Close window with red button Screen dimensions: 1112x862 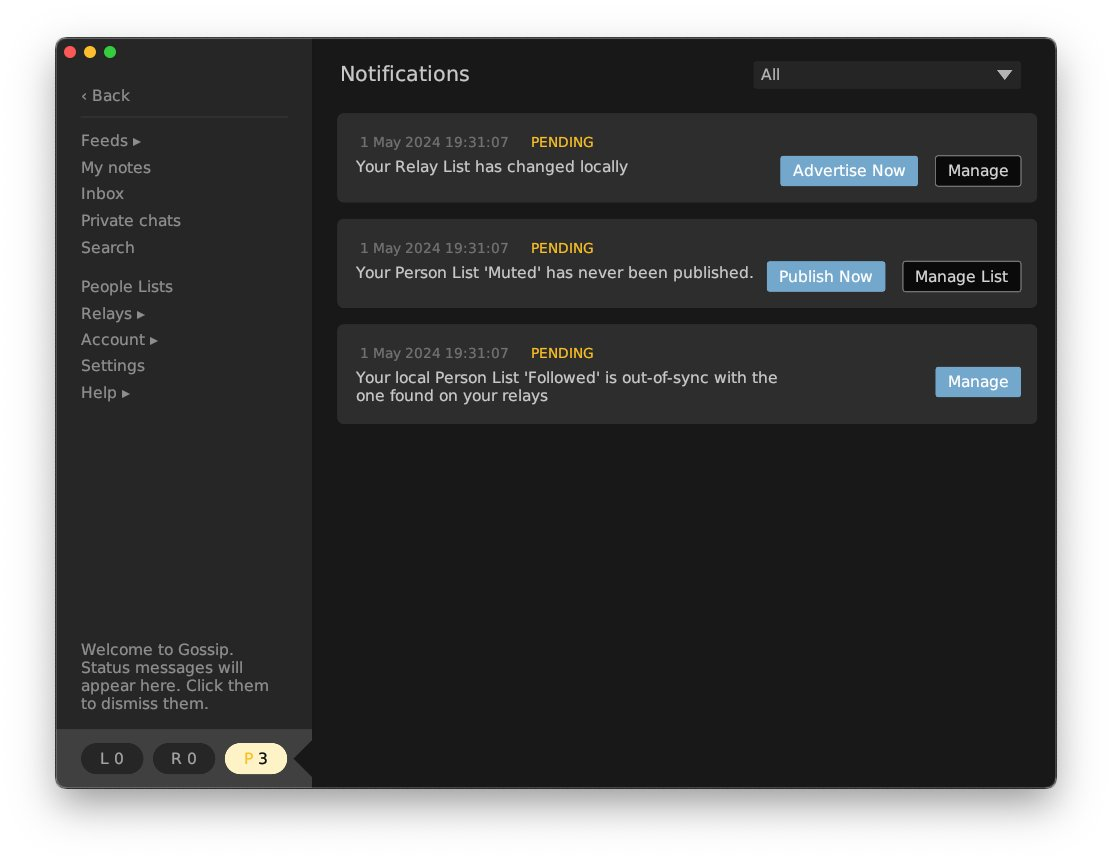pos(70,52)
